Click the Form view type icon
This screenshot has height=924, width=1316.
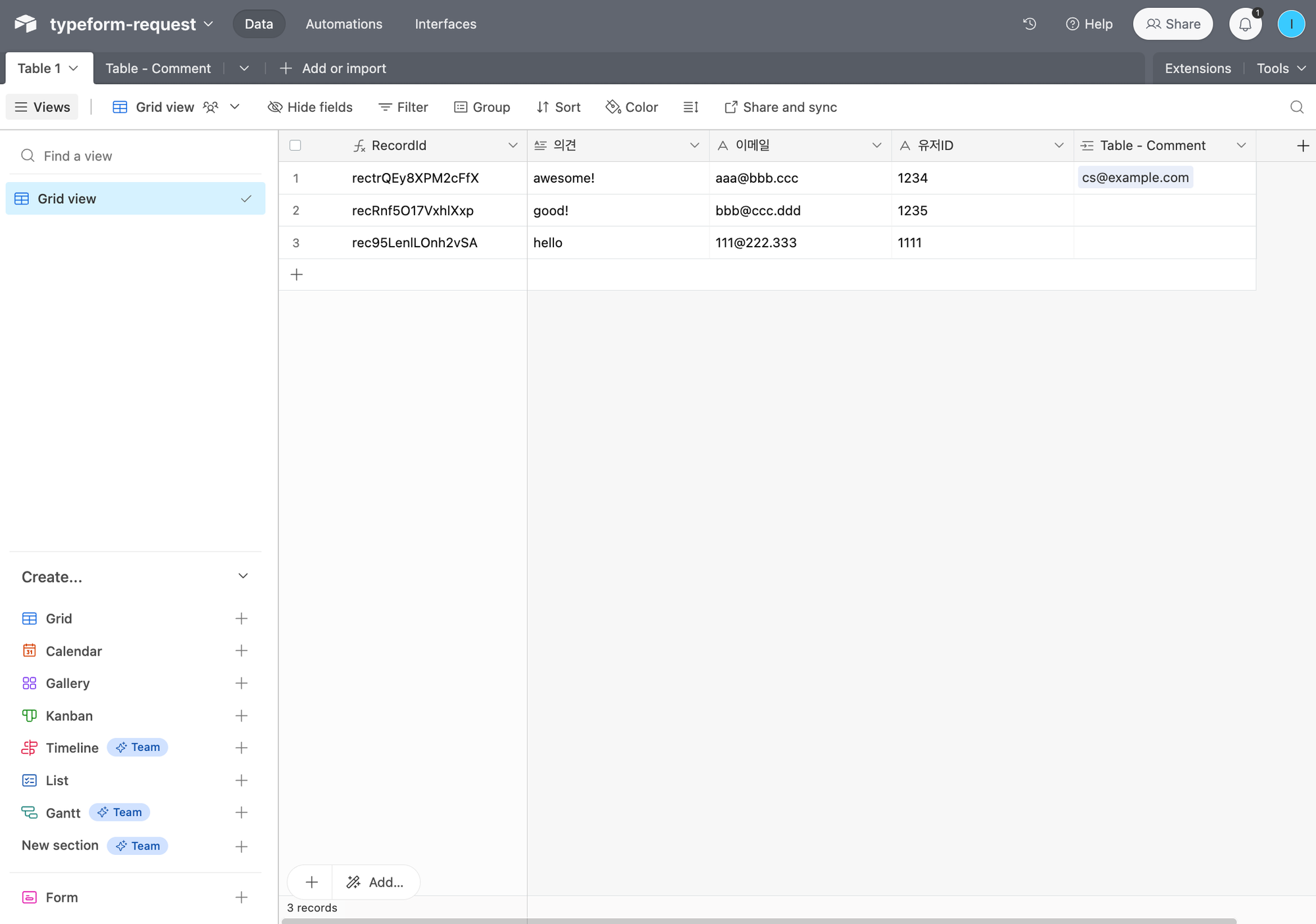pyautogui.click(x=30, y=898)
